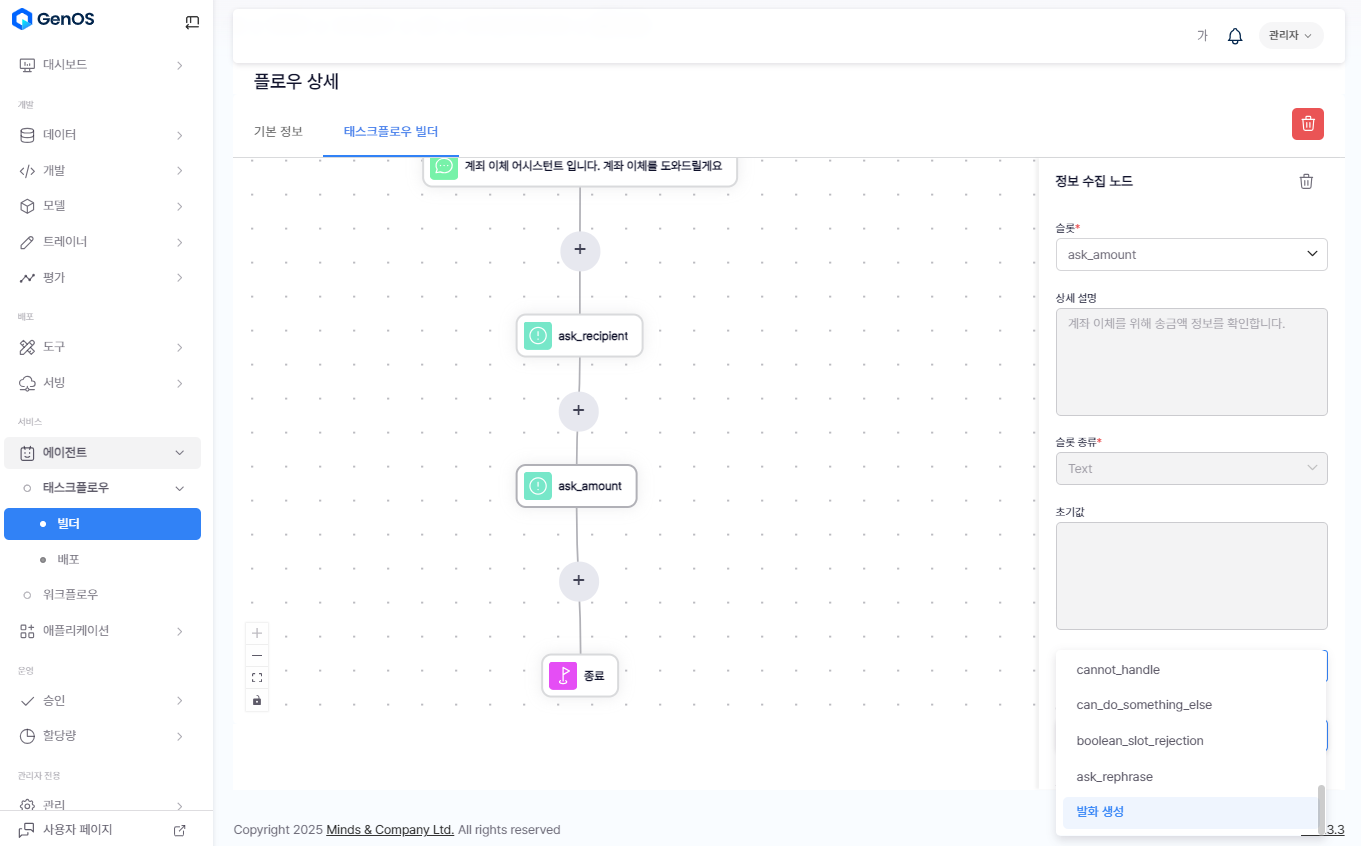The height and width of the screenshot is (846, 1361).
Task: Choose 발화 생성 from the dropdown list
Action: click(x=1190, y=812)
